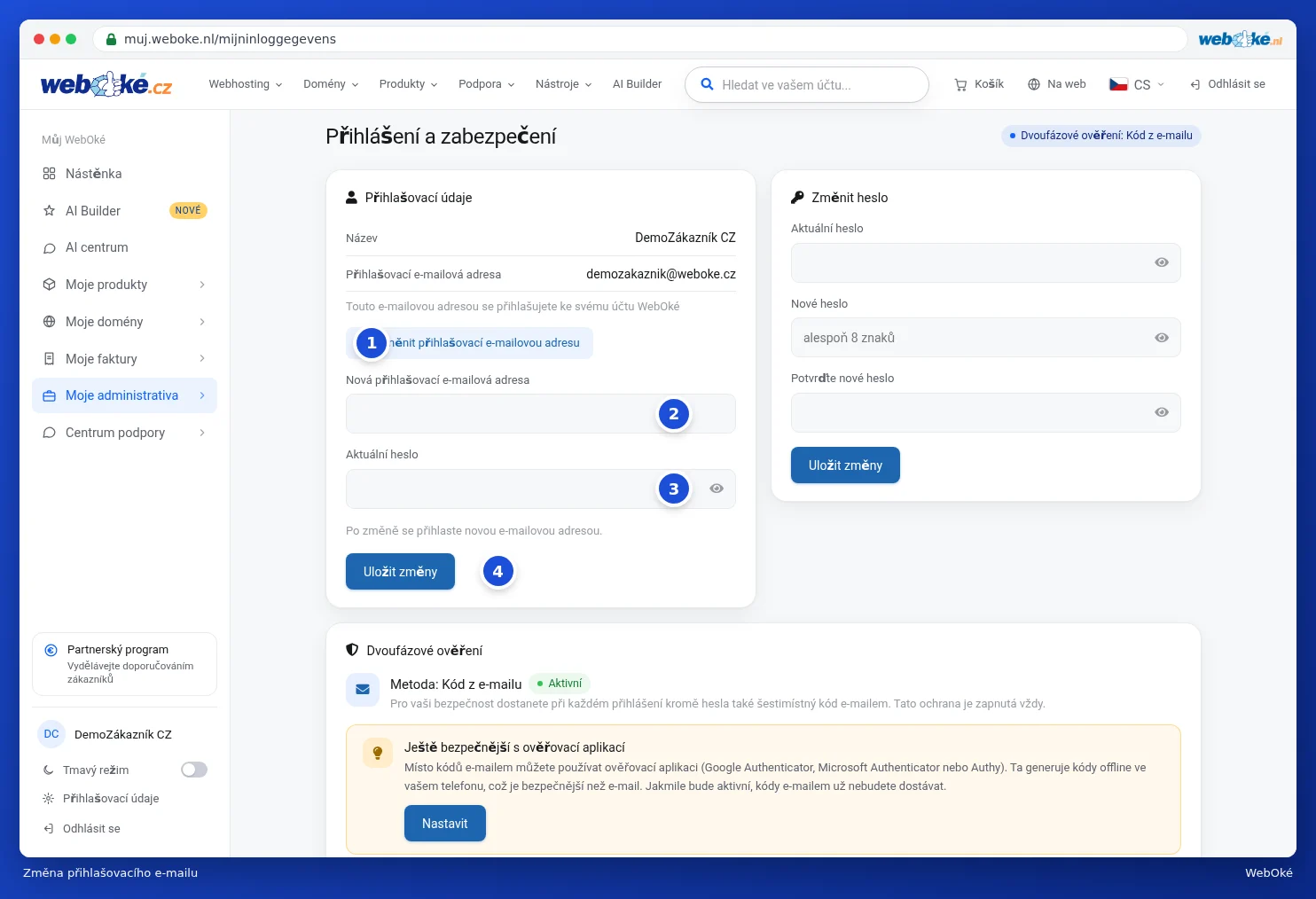Click the Odhlásit se icon in header
This screenshot has height=899, width=1316.
(x=1195, y=84)
